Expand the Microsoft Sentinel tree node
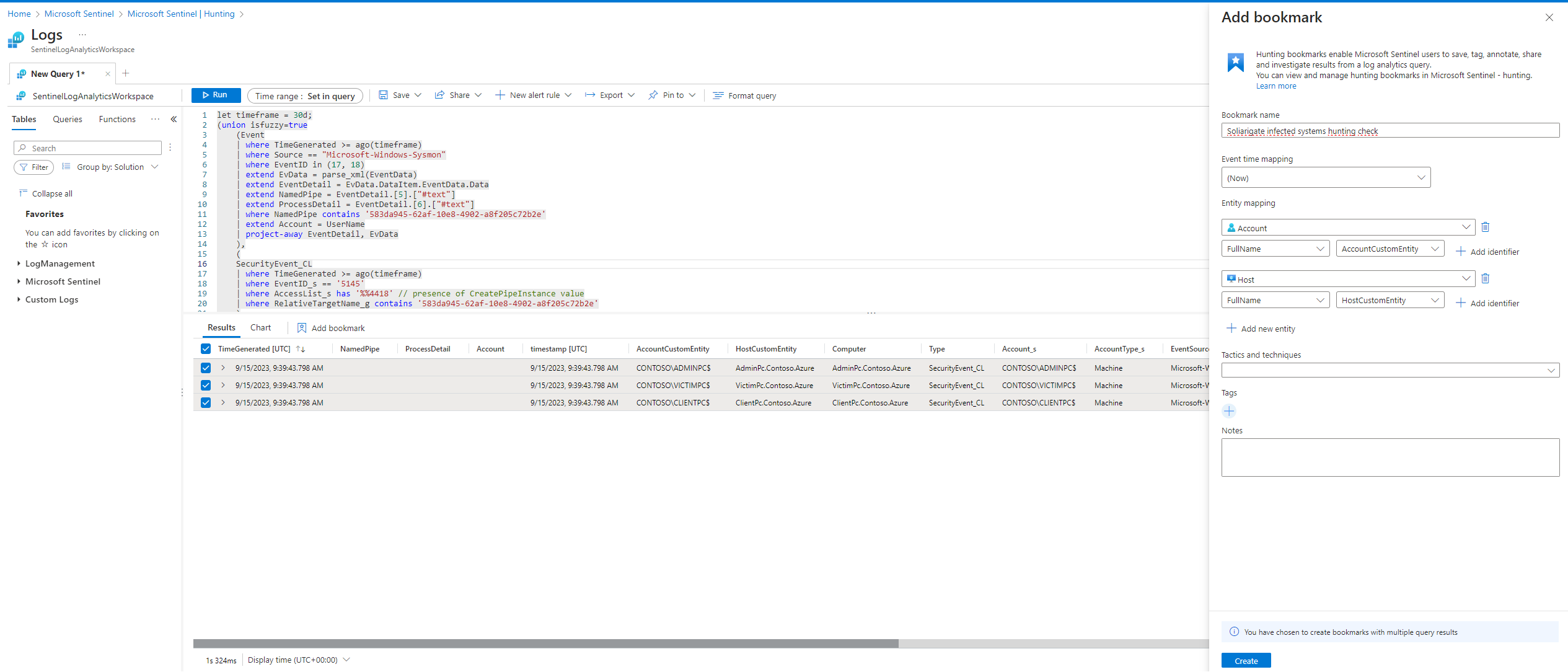Screen dimensions: 1568x672 pos(19,281)
